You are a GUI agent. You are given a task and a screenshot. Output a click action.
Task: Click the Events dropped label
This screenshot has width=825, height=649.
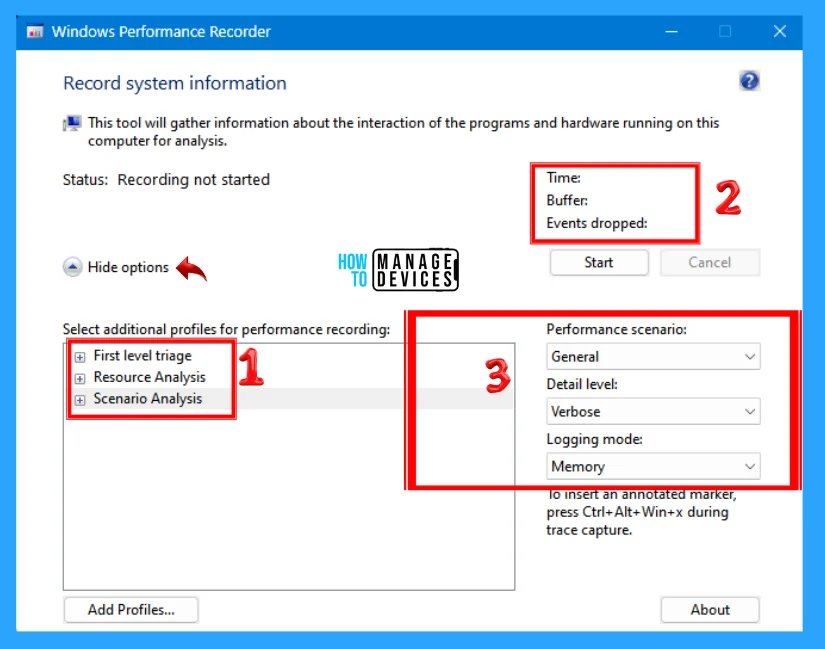(x=597, y=223)
